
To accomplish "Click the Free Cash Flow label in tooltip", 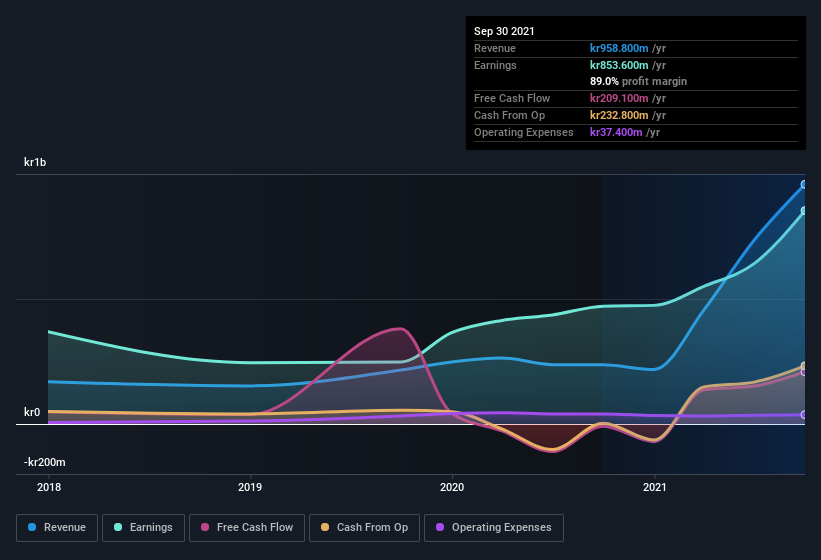I will (512, 98).
